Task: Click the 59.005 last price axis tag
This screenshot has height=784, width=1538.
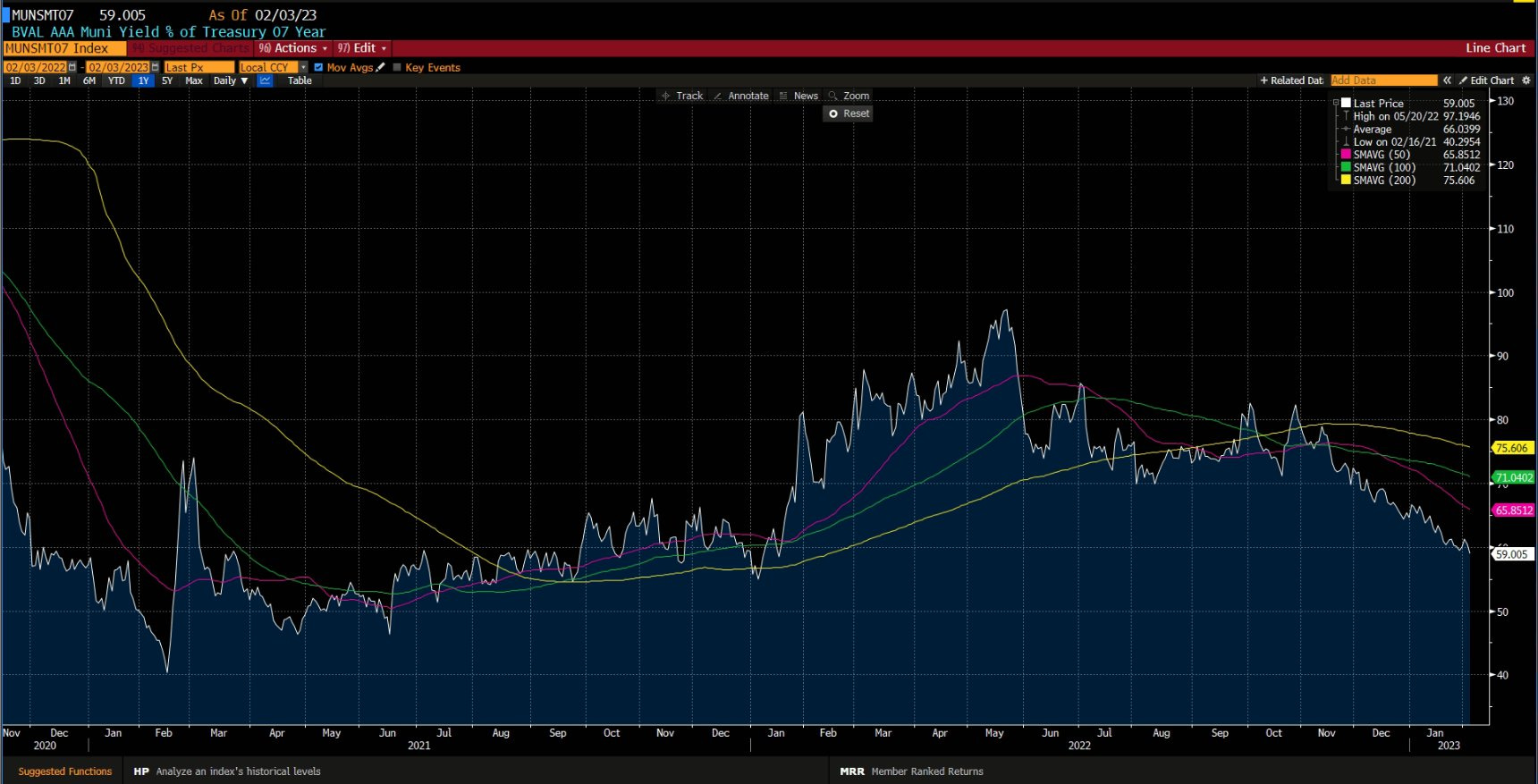Action: (x=1512, y=554)
